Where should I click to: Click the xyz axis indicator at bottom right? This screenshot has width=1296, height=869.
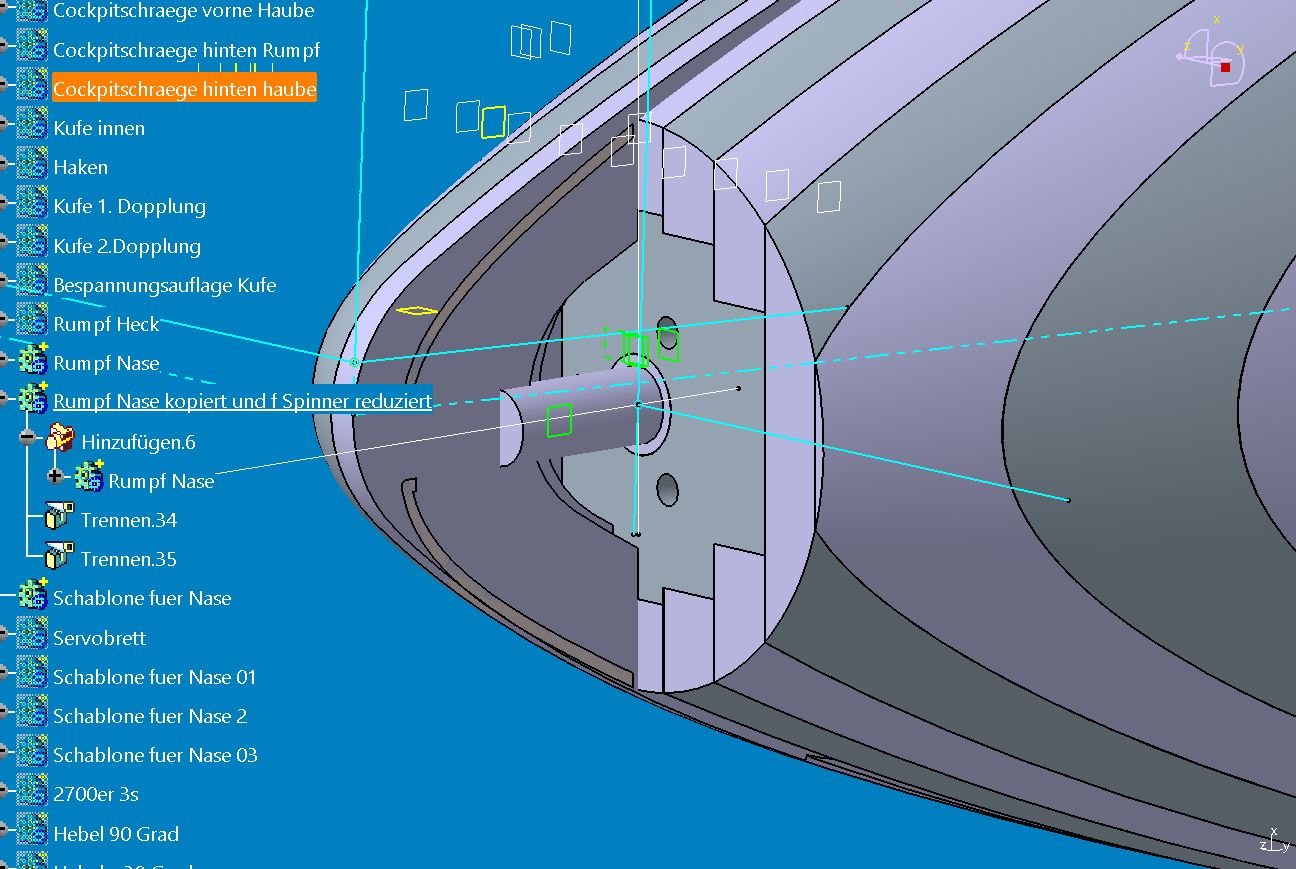tap(1271, 841)
